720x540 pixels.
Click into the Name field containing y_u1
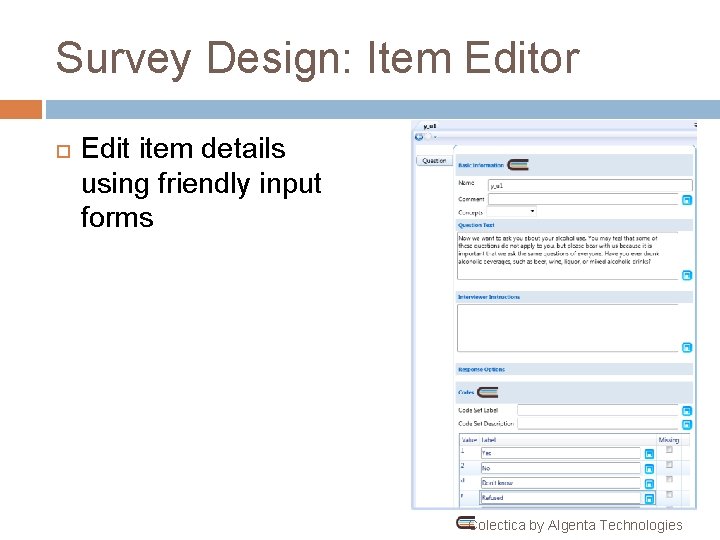pyautogui.click(x=590, y=186)
